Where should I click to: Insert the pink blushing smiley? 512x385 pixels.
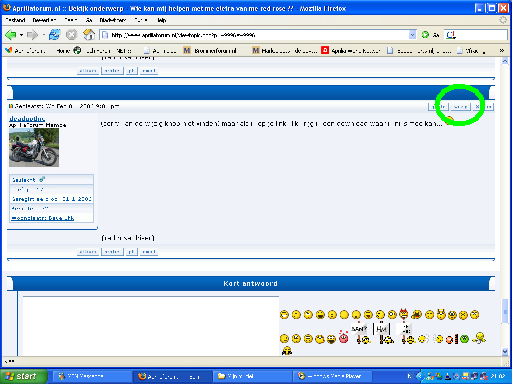tap(343, 337)
